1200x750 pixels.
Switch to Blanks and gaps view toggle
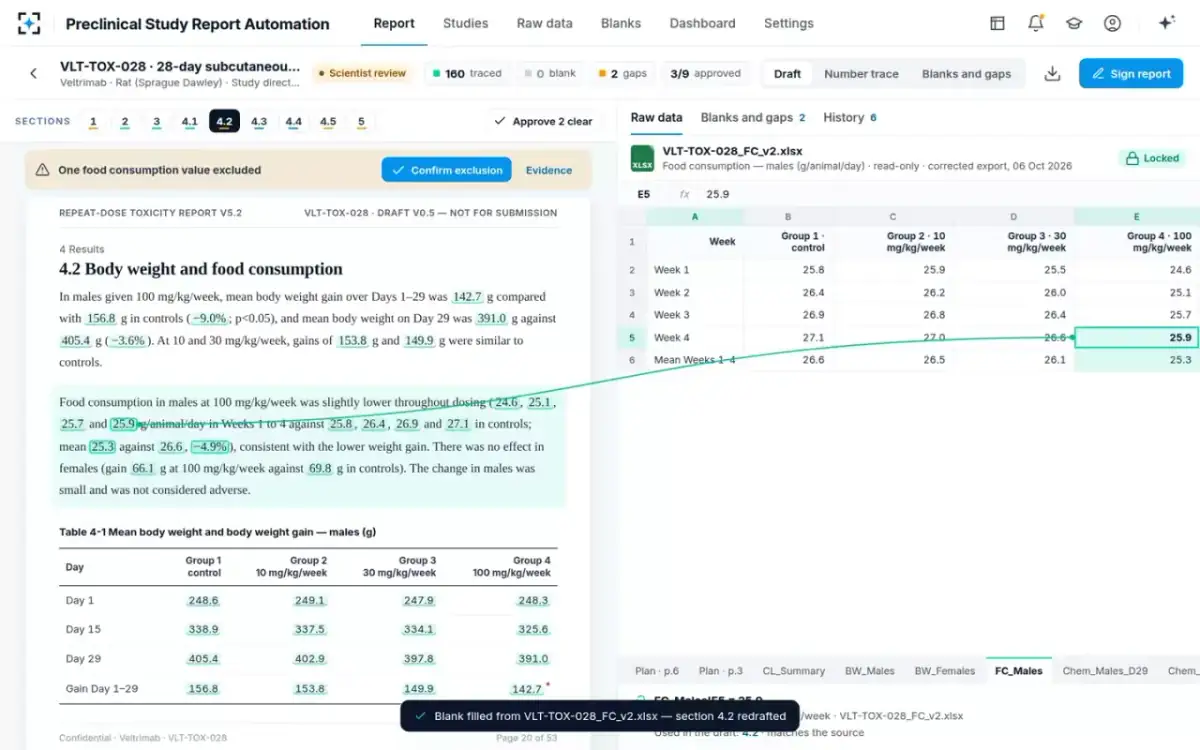[x=966, y=73]
